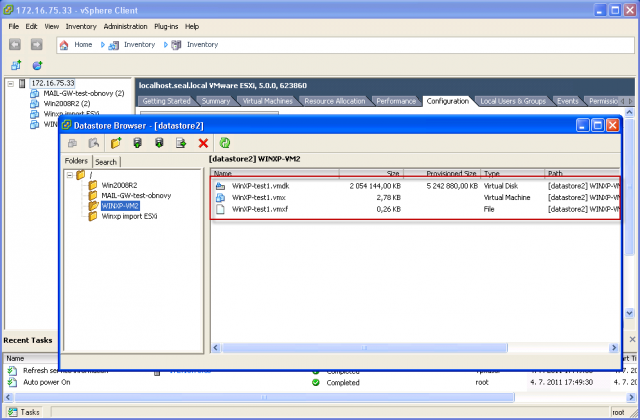Collapse the 172.16.75.33 host tree node

coord(11,84)
